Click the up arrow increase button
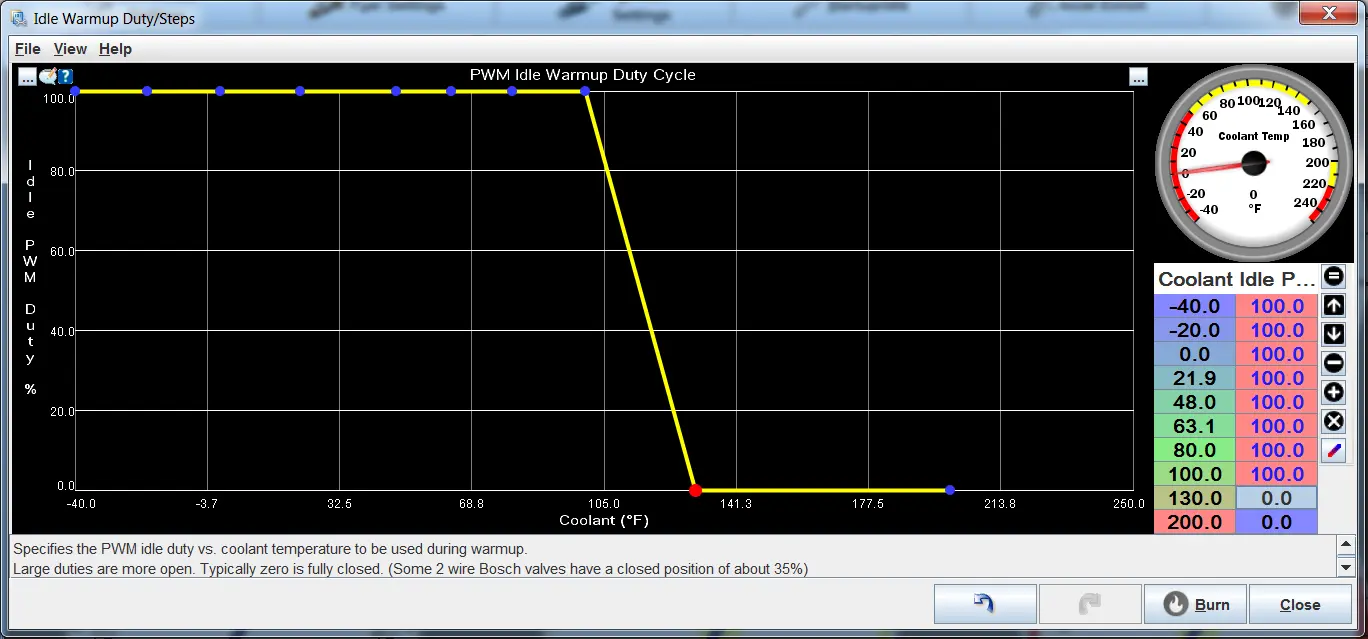The height and width of the screenshot is (639, 1368). click(1333, 305)
